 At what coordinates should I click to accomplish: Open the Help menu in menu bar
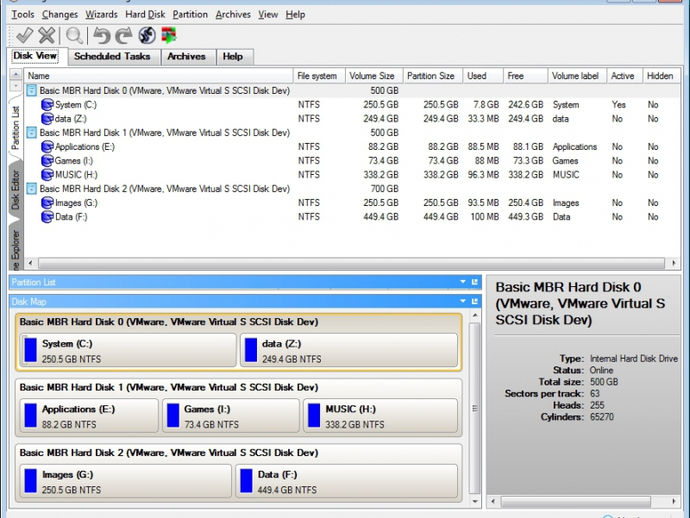point(295,15)
